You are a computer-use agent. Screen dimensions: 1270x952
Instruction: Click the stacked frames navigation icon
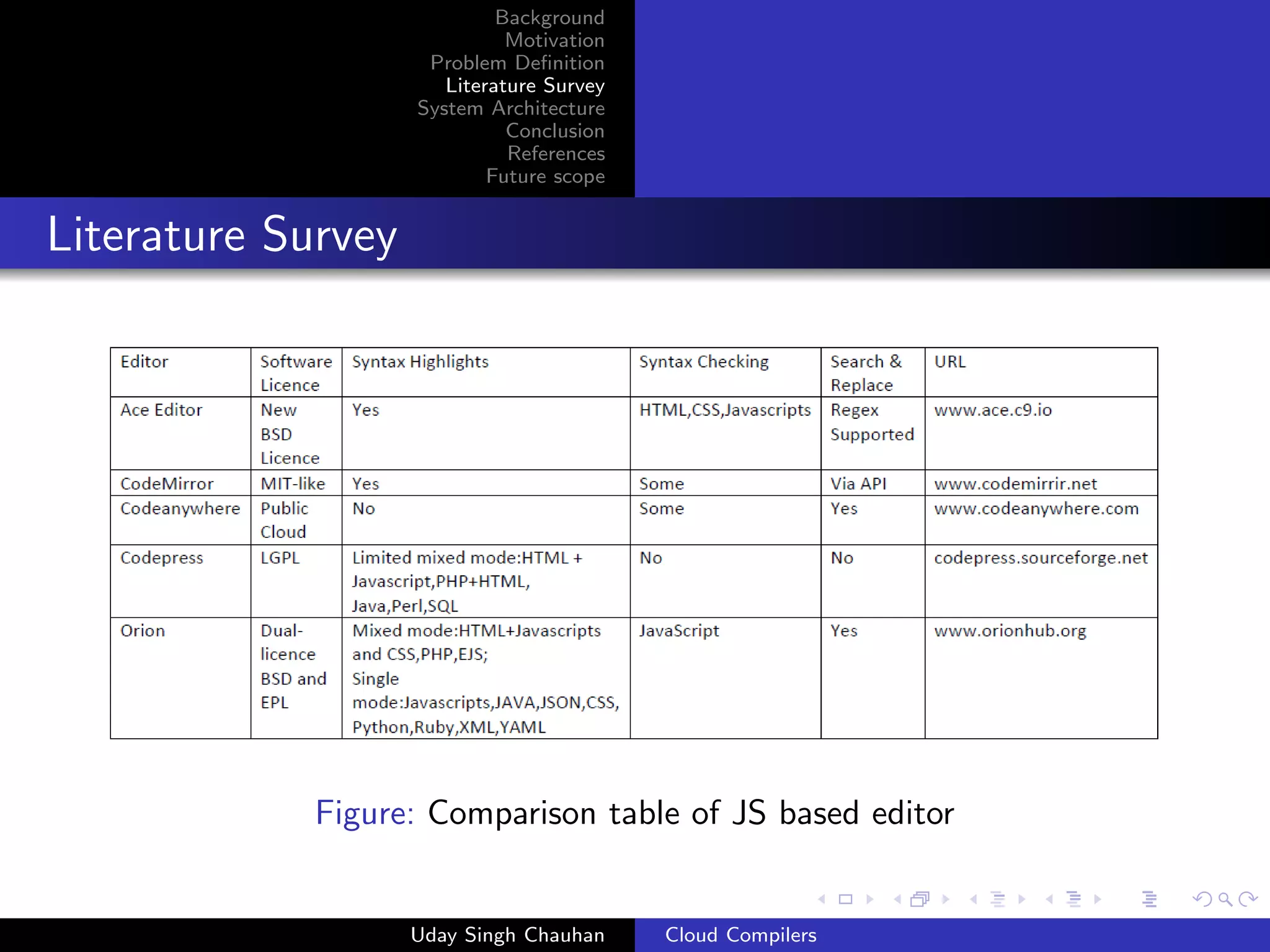[x=920, y=899]
